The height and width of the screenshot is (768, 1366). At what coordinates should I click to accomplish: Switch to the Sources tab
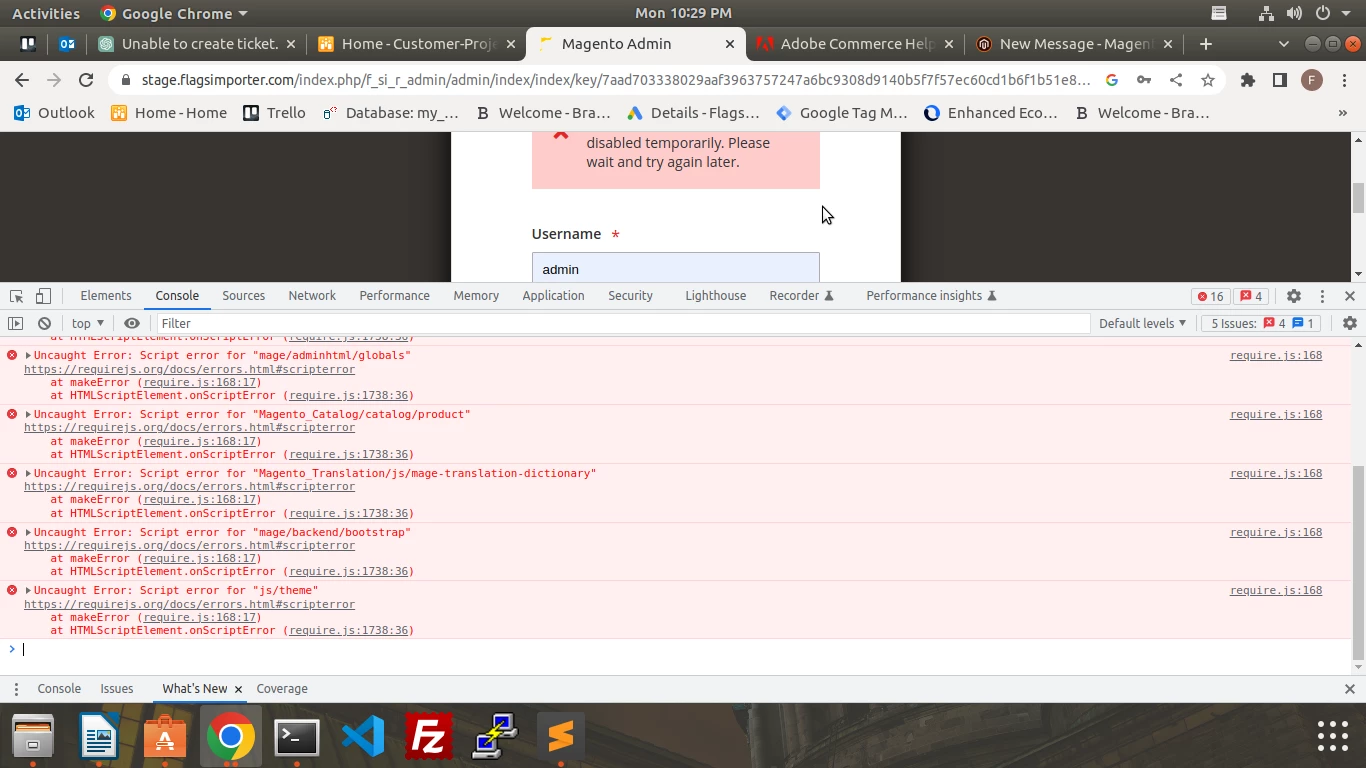244,296
